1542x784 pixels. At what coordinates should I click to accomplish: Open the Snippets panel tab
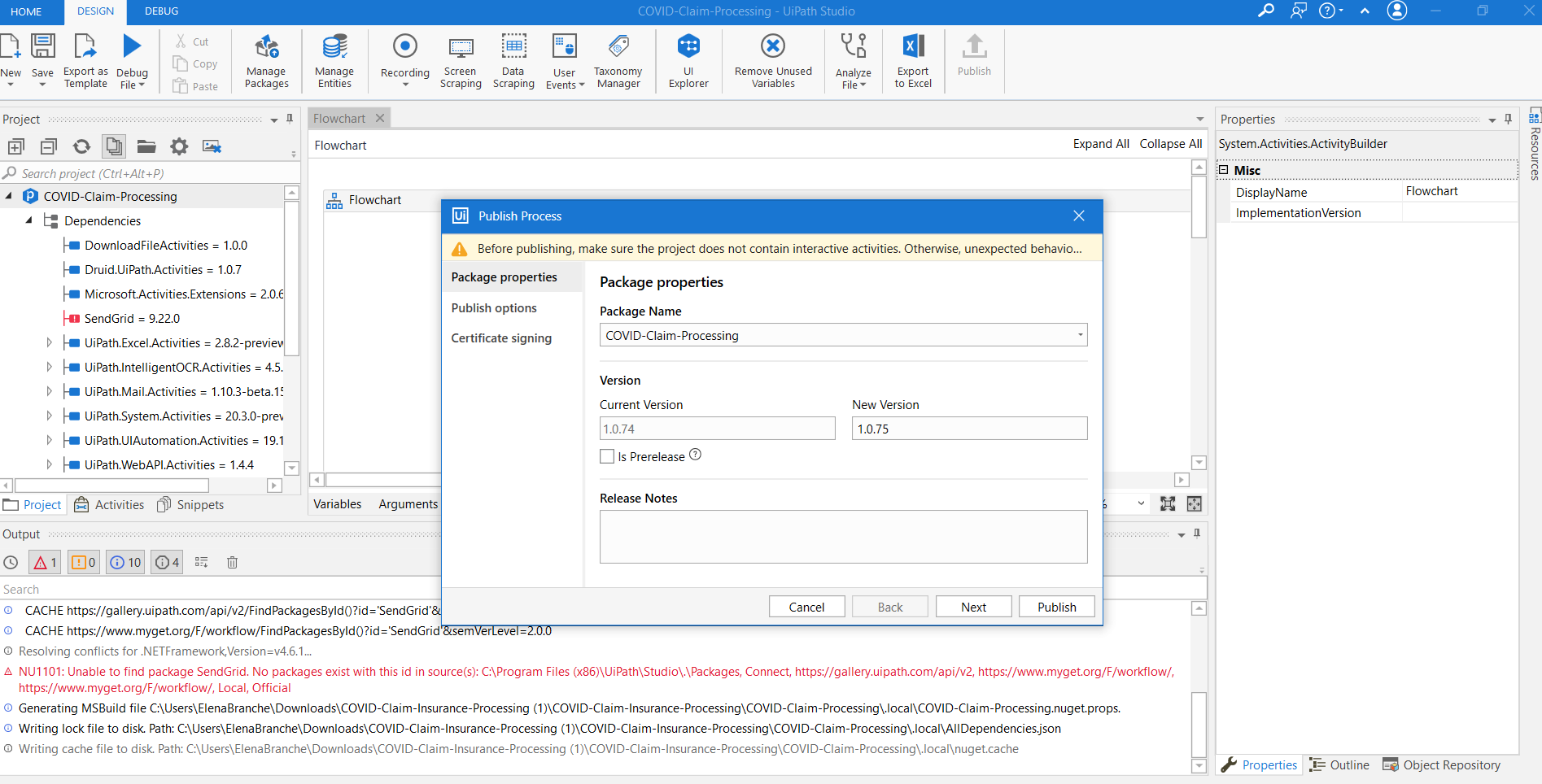click(190, 505)
